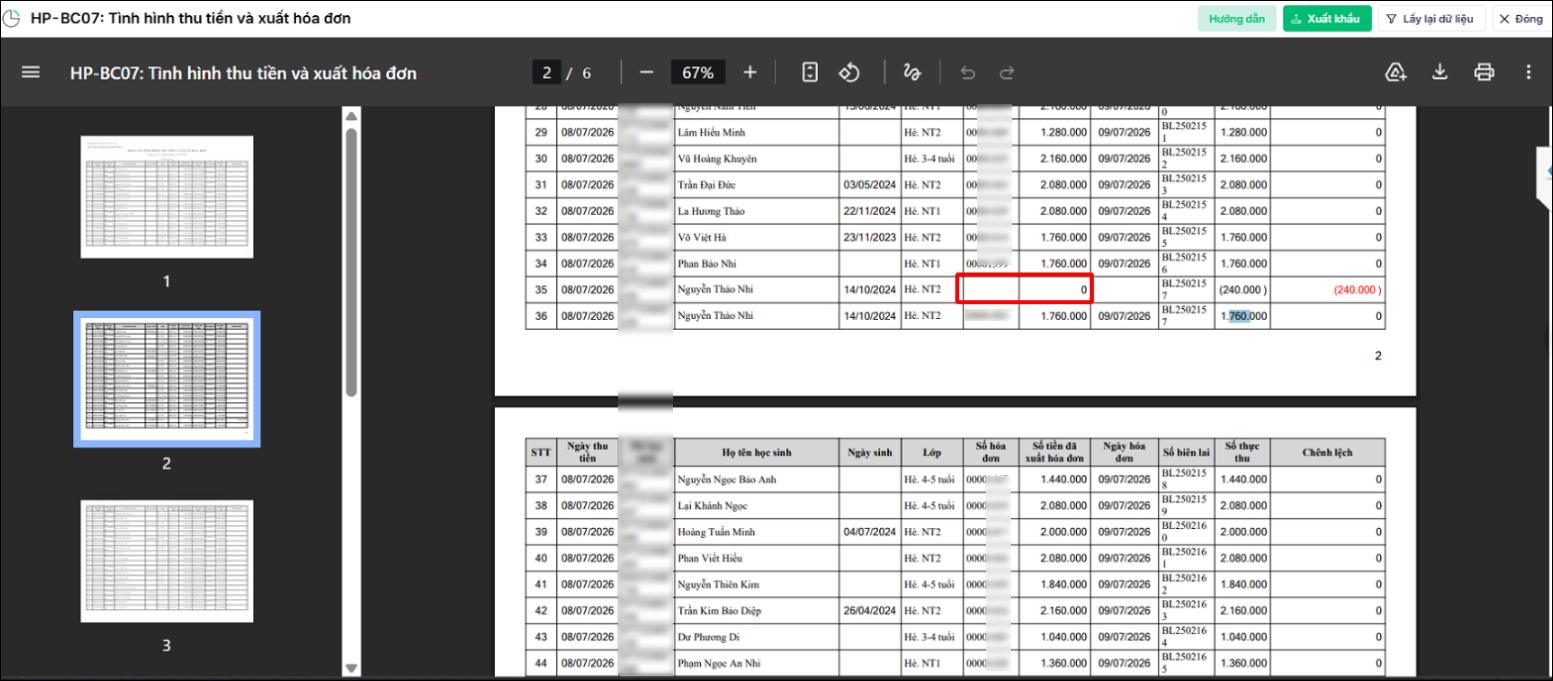This screenshot has width=1553, height=681.
Task: Click student name Vũ Hoàng Khuyên
Action: pyautogui.click(x=717, y=158)
